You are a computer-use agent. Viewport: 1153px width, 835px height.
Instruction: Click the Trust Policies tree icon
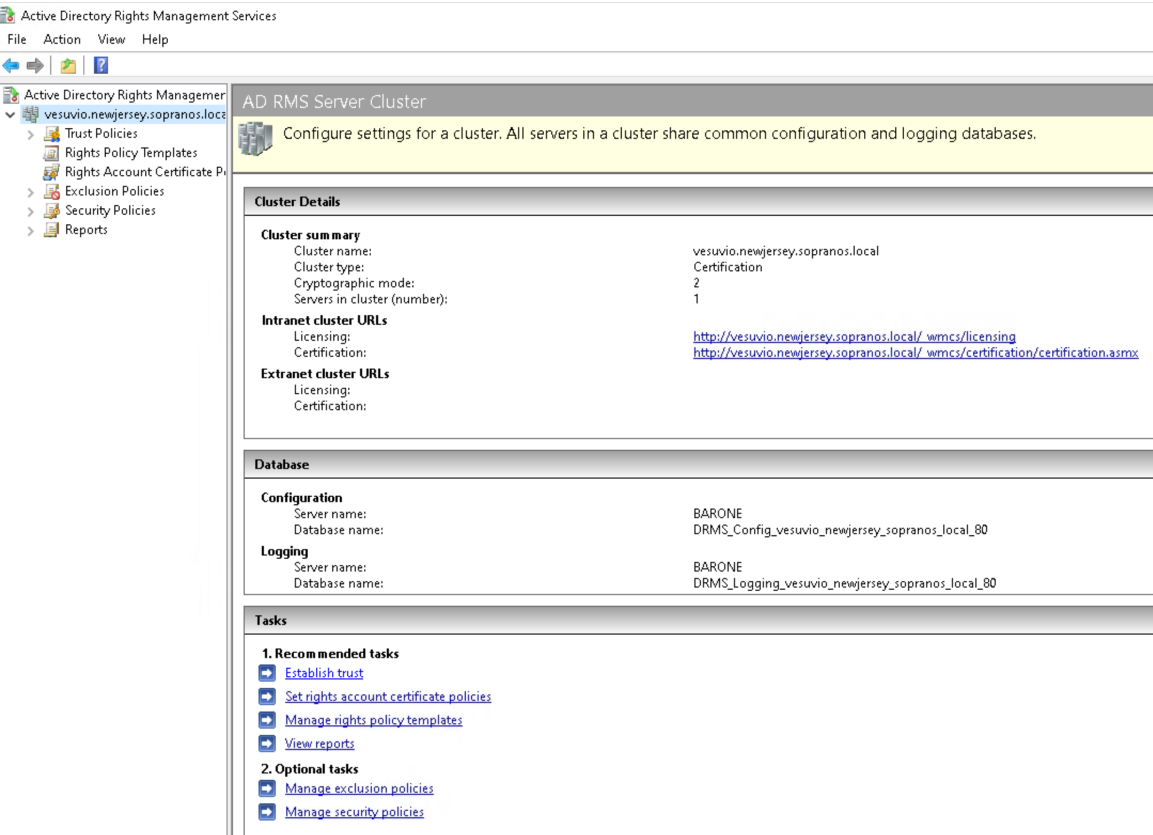coord(51,134)
